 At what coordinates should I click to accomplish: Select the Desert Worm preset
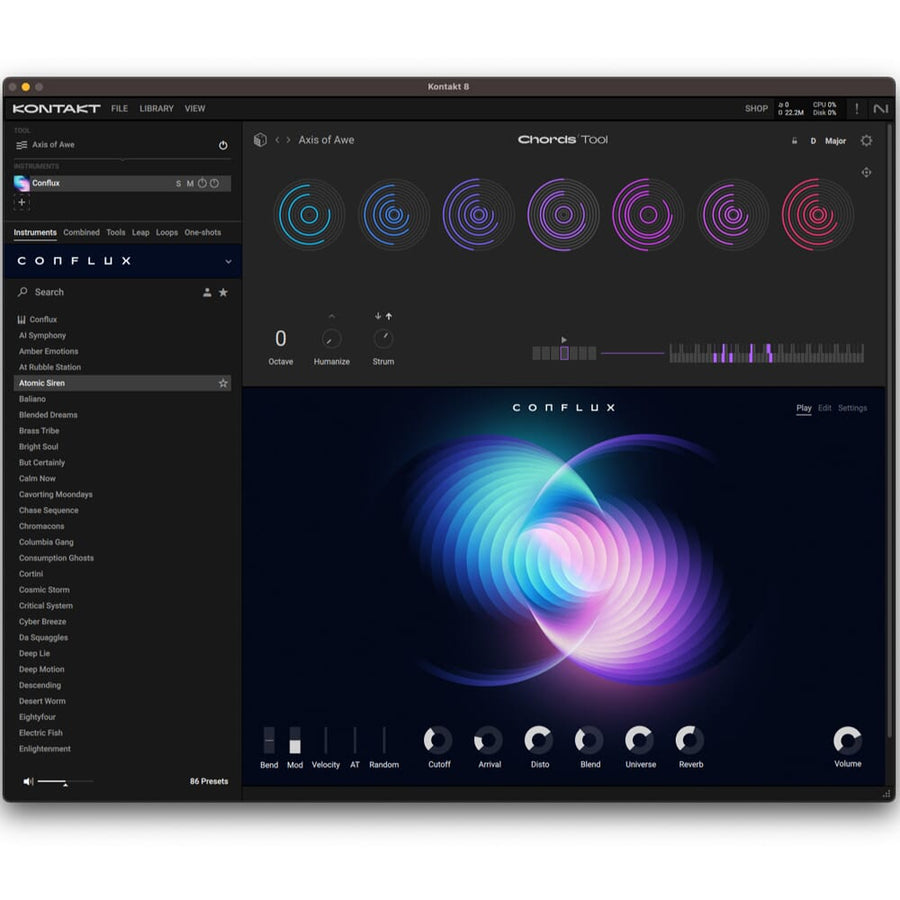(42, 701)
